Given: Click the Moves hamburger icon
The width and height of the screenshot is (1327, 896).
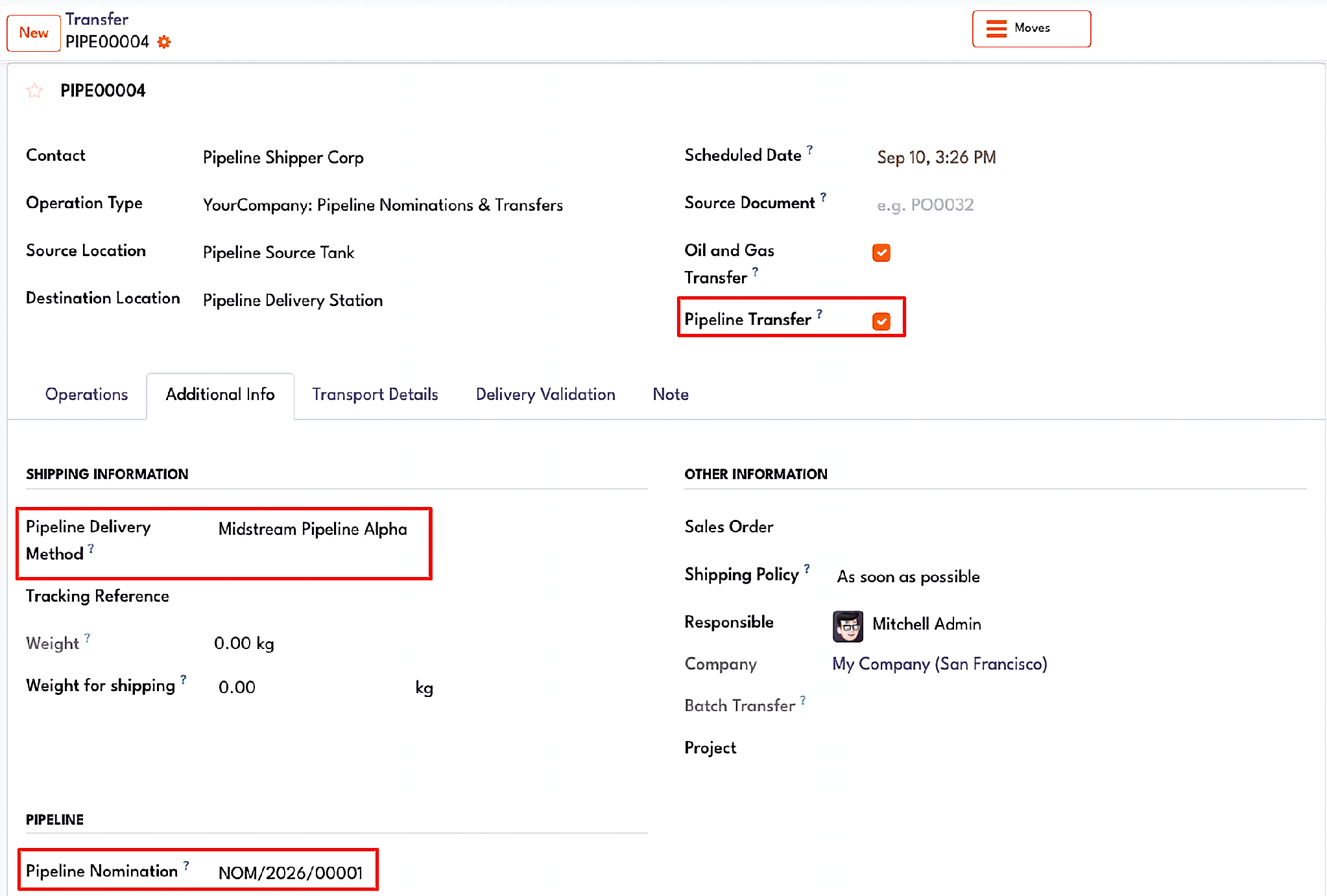Looking at the screenshot, I should click(996, 29).
